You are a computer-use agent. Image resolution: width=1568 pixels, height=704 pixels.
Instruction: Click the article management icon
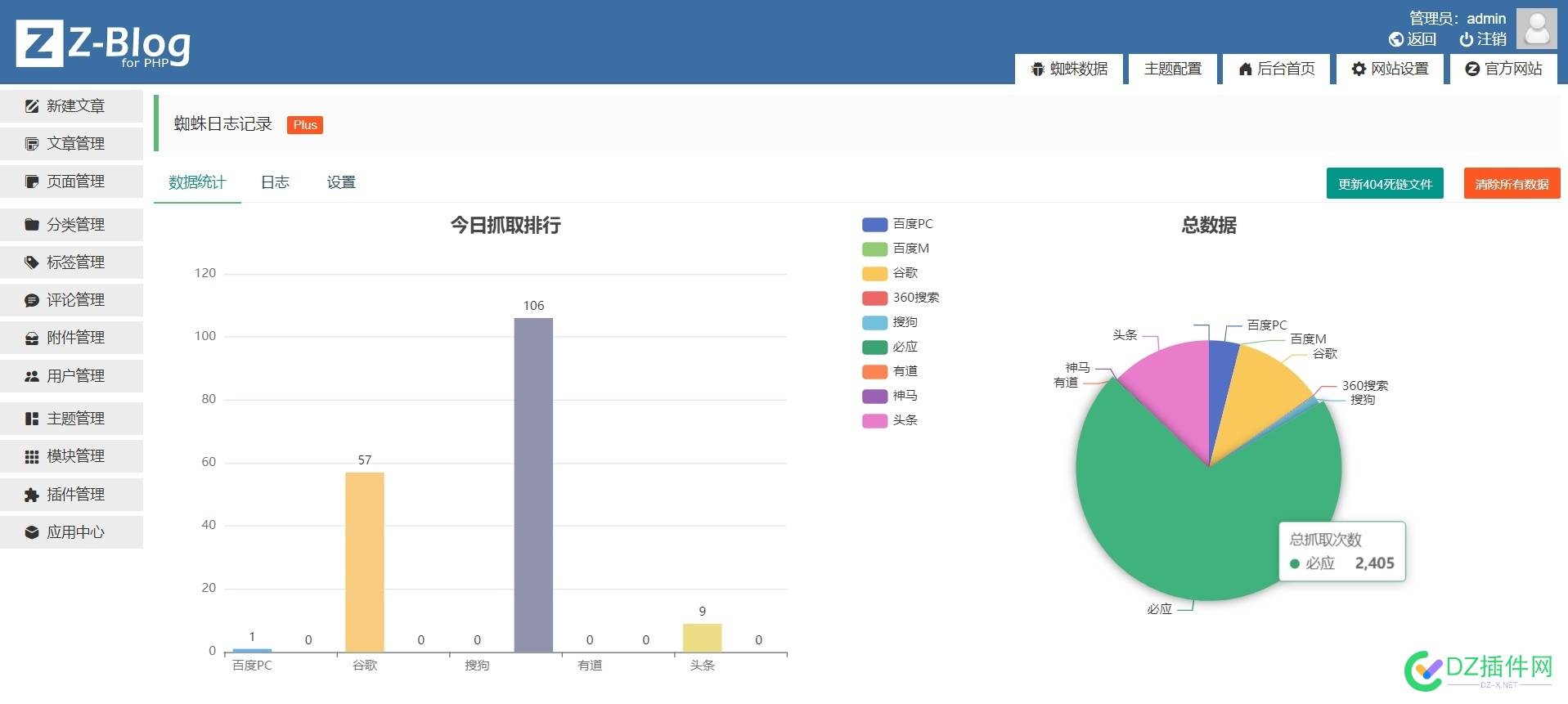pos(32,144)
